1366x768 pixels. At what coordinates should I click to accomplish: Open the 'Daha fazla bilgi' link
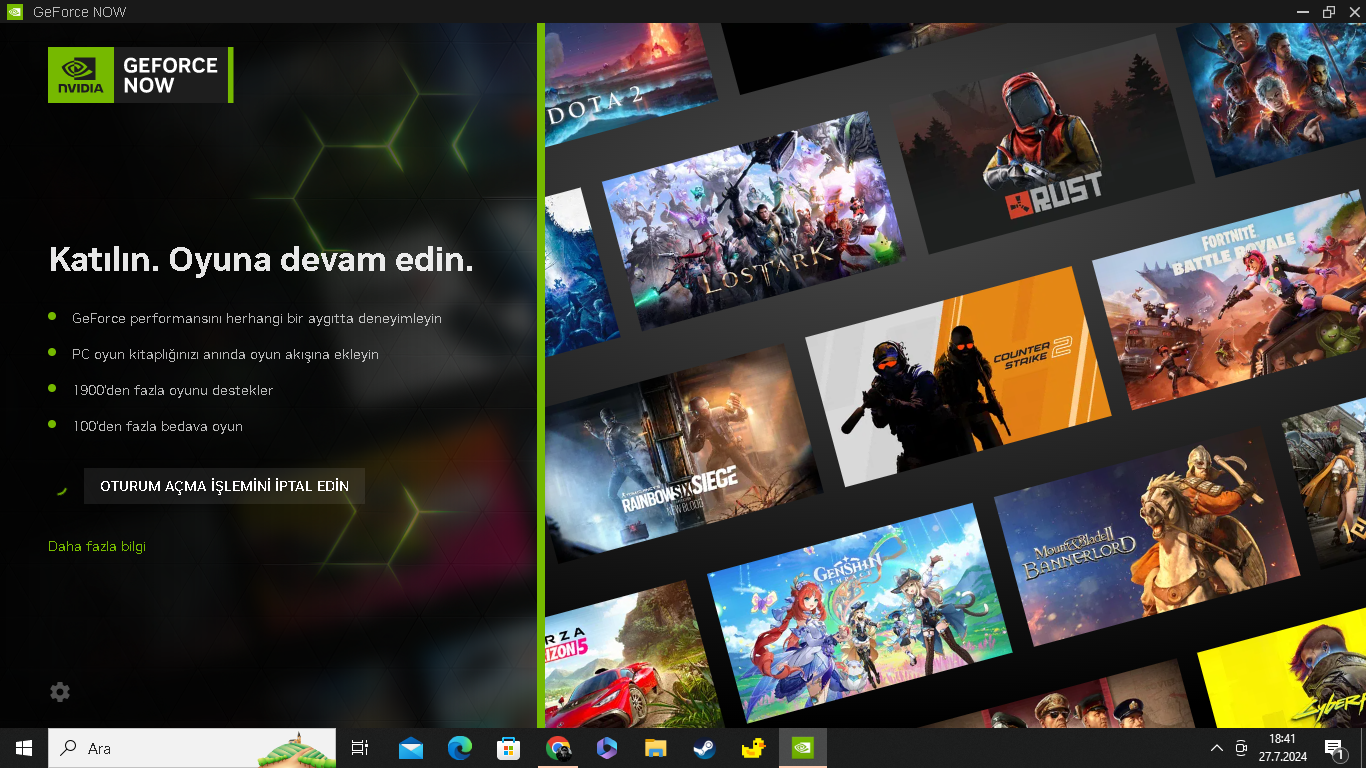pos(97,546)
